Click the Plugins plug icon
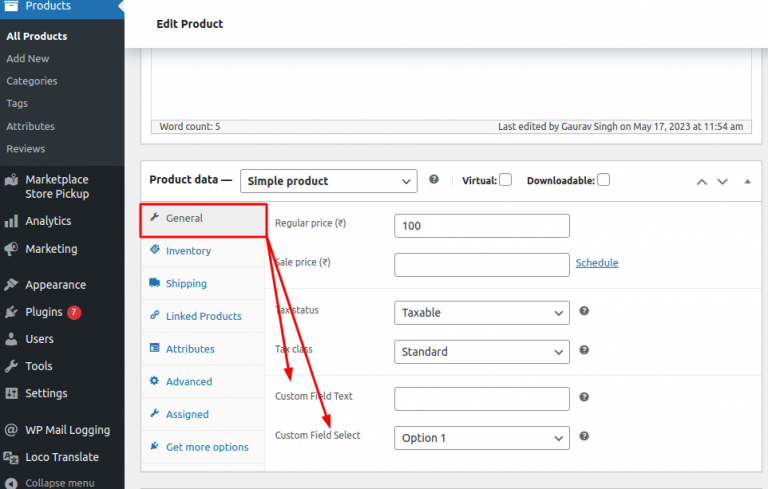 tap(11, 312)
